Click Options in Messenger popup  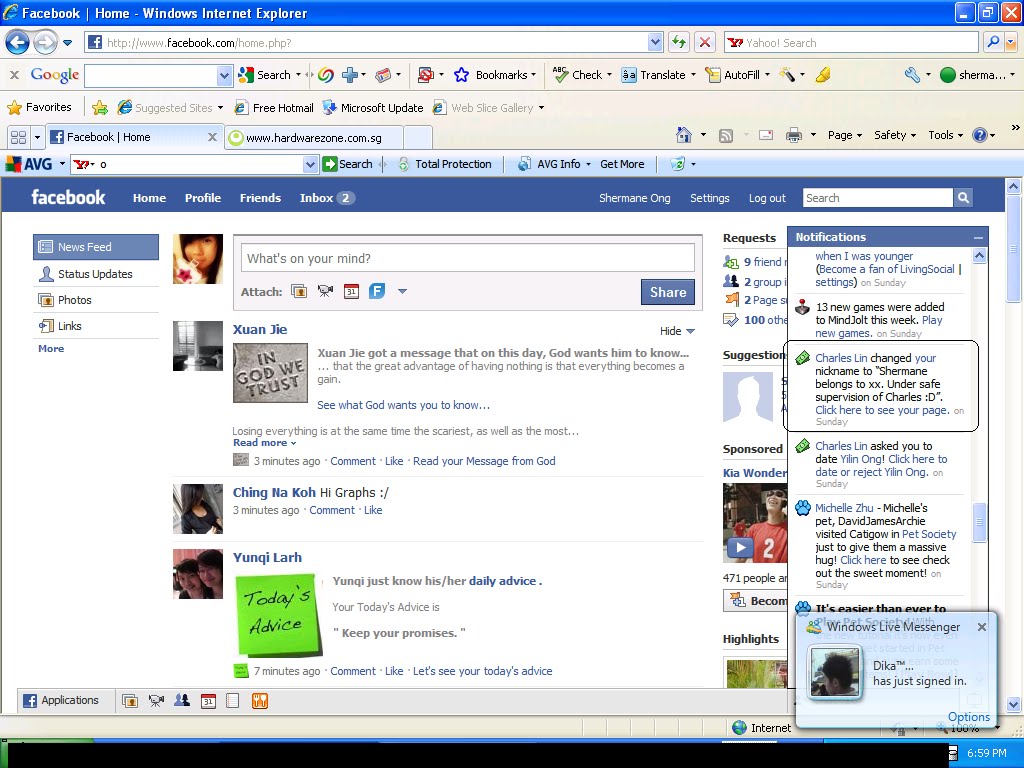click(968, 716)
